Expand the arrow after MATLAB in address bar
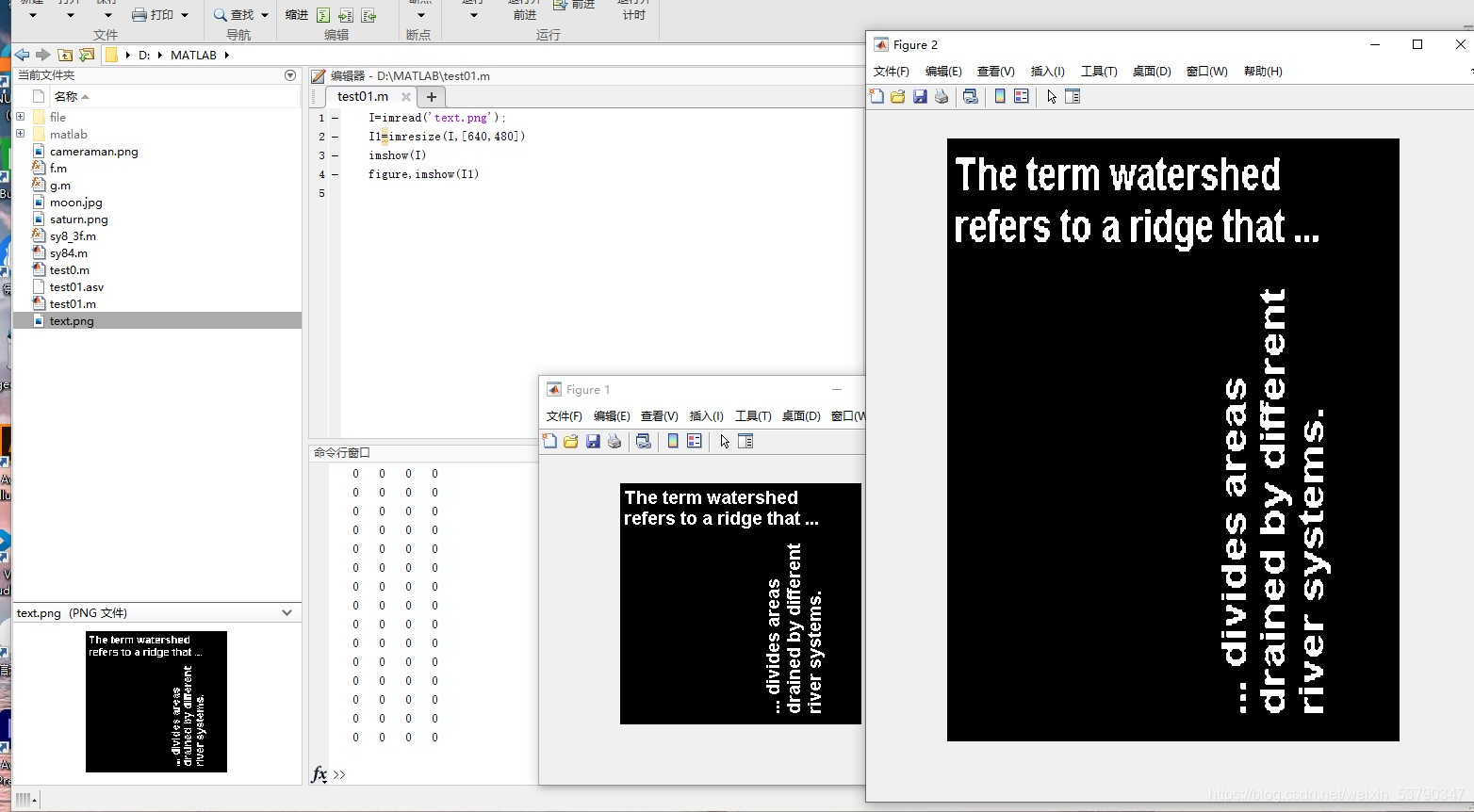 tap(227, 55)
